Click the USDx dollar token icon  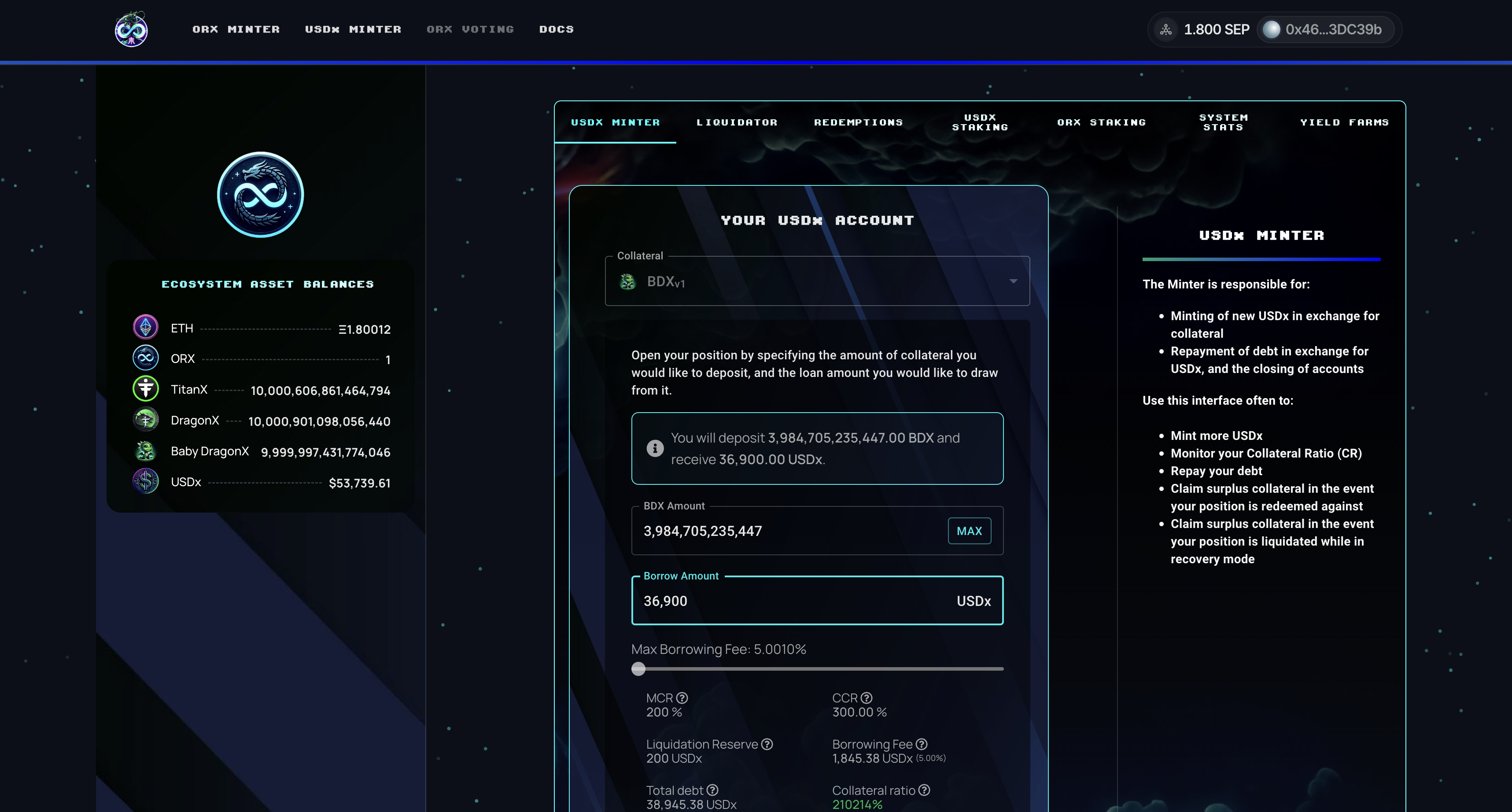click(x=146, y=481)
